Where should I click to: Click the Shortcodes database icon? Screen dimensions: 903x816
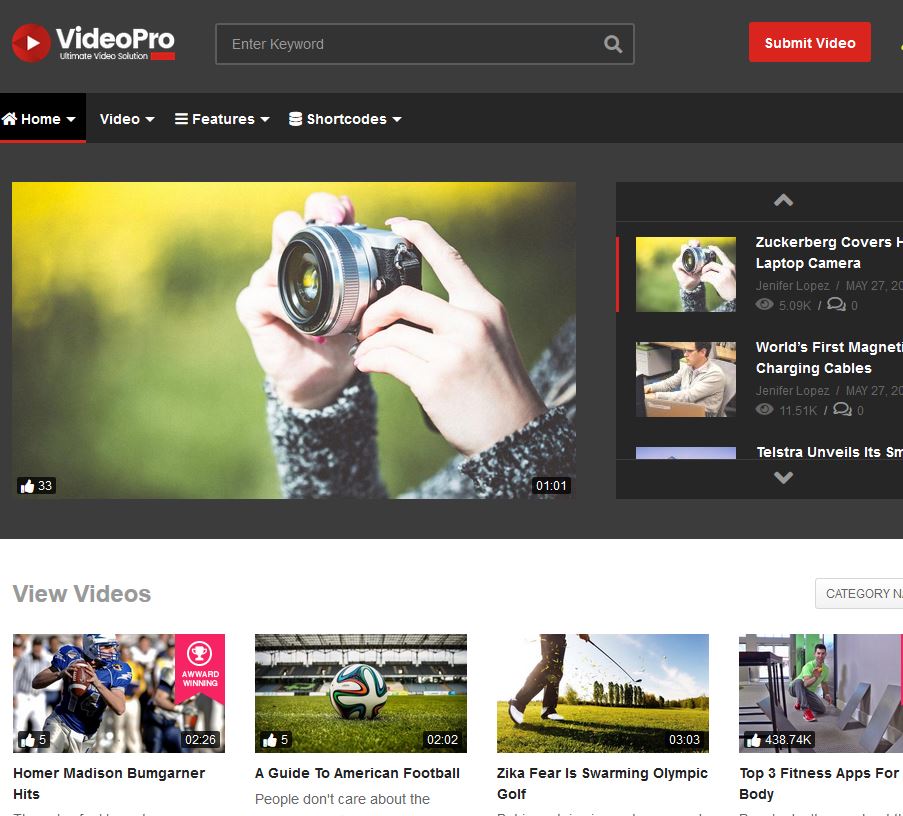tap(295, 119)
